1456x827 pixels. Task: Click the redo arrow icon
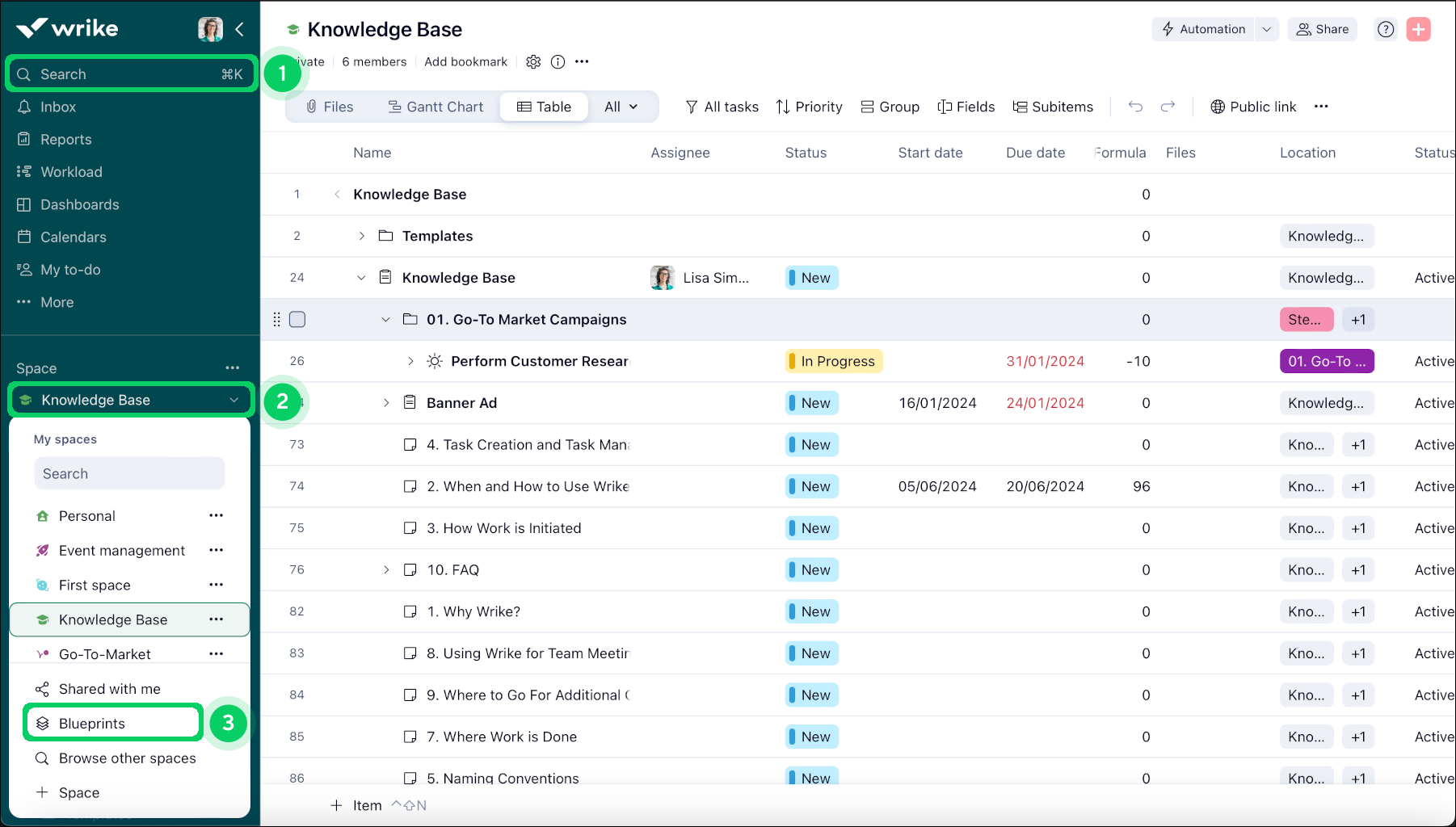tap(1168, 107)
